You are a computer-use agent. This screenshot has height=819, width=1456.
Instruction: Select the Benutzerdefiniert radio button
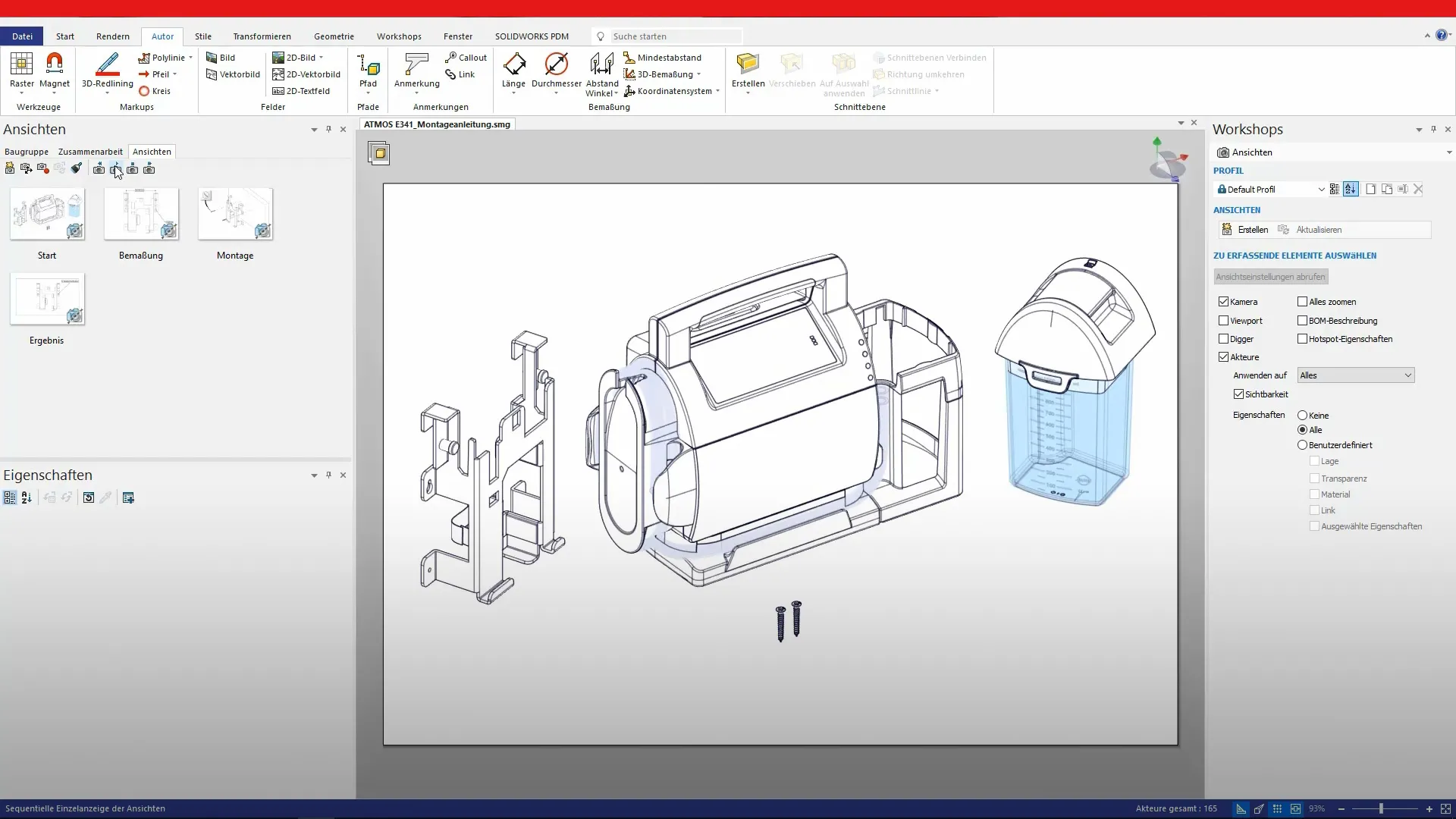(1302, 445)
